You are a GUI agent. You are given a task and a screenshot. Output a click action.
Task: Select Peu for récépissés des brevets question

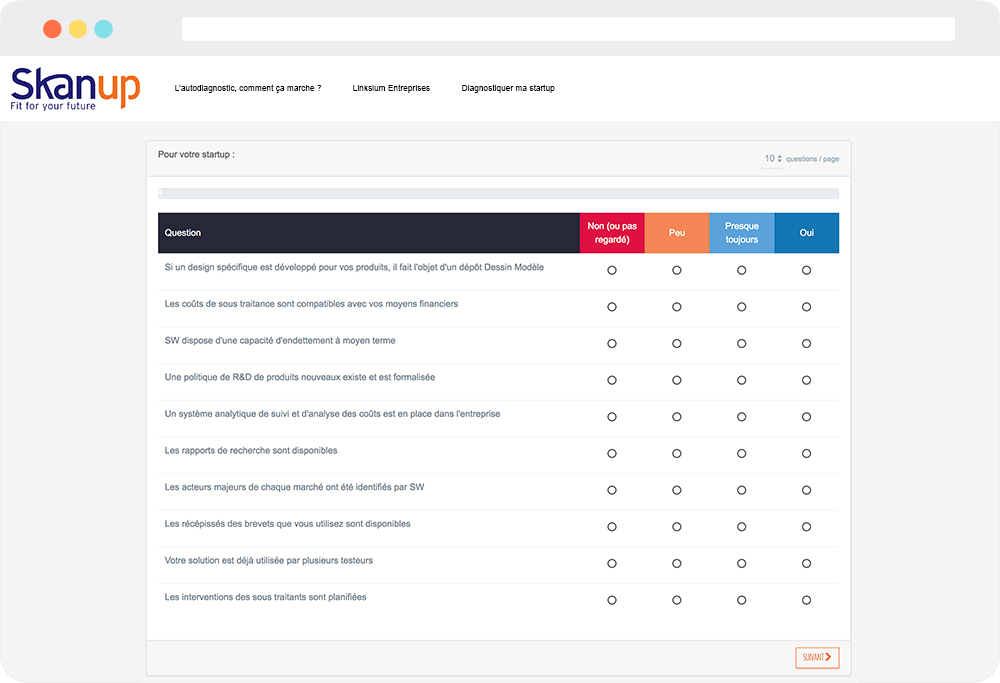click(x=677, y=527)
